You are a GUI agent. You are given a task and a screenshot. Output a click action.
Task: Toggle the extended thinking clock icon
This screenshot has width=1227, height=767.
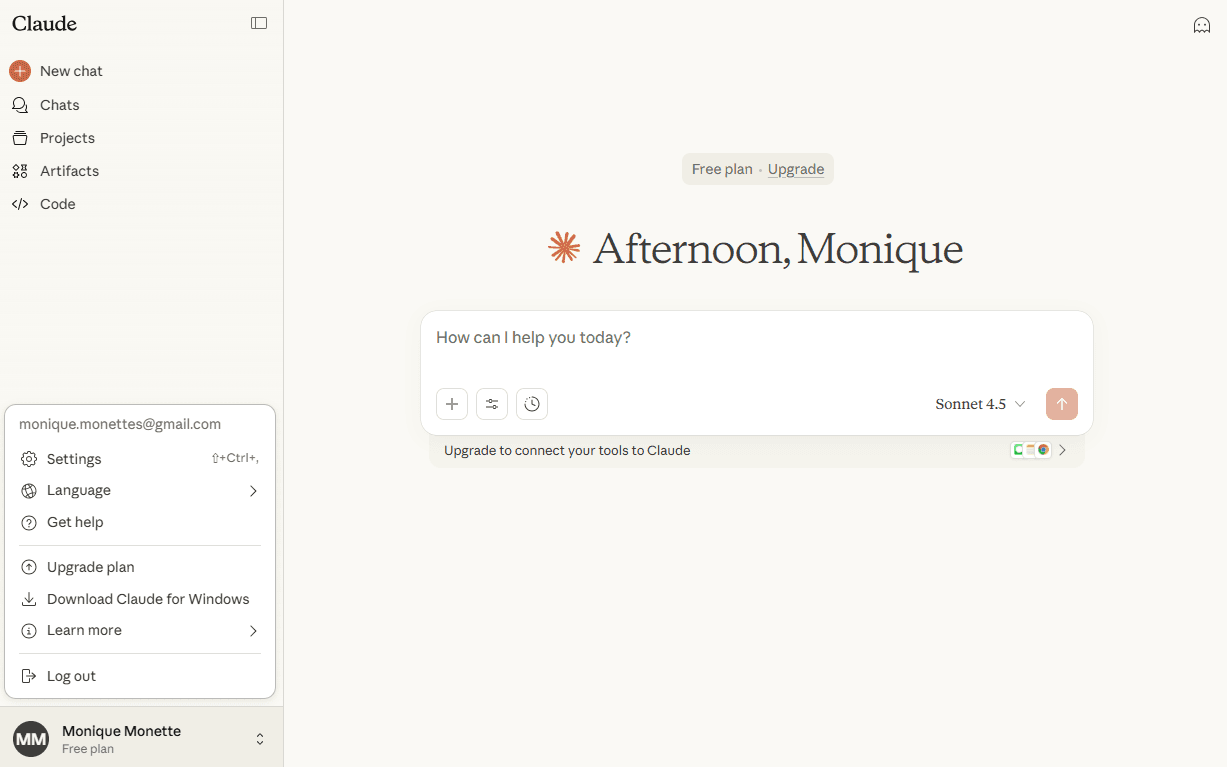pyautogui.click(x=532, y=404)
